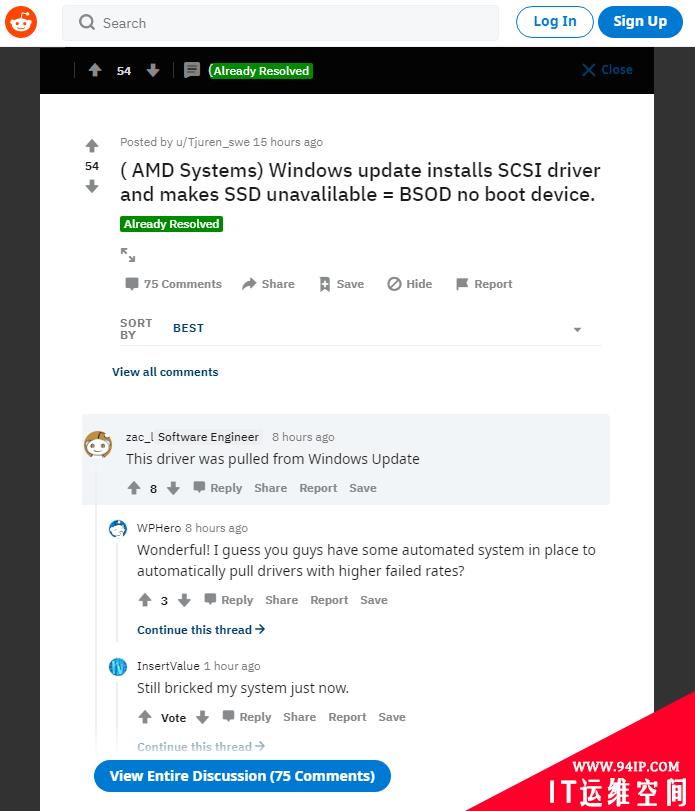This screenshot has height=811, width=695.
Task: Upvote the post in the black header bar
Action: point(95,70)
